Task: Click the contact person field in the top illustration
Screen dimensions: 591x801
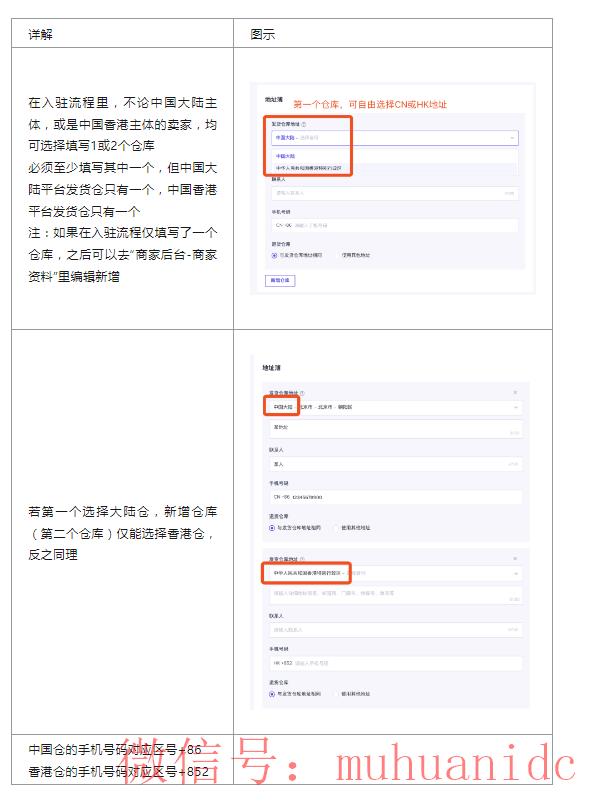Action: pos(394,193)
